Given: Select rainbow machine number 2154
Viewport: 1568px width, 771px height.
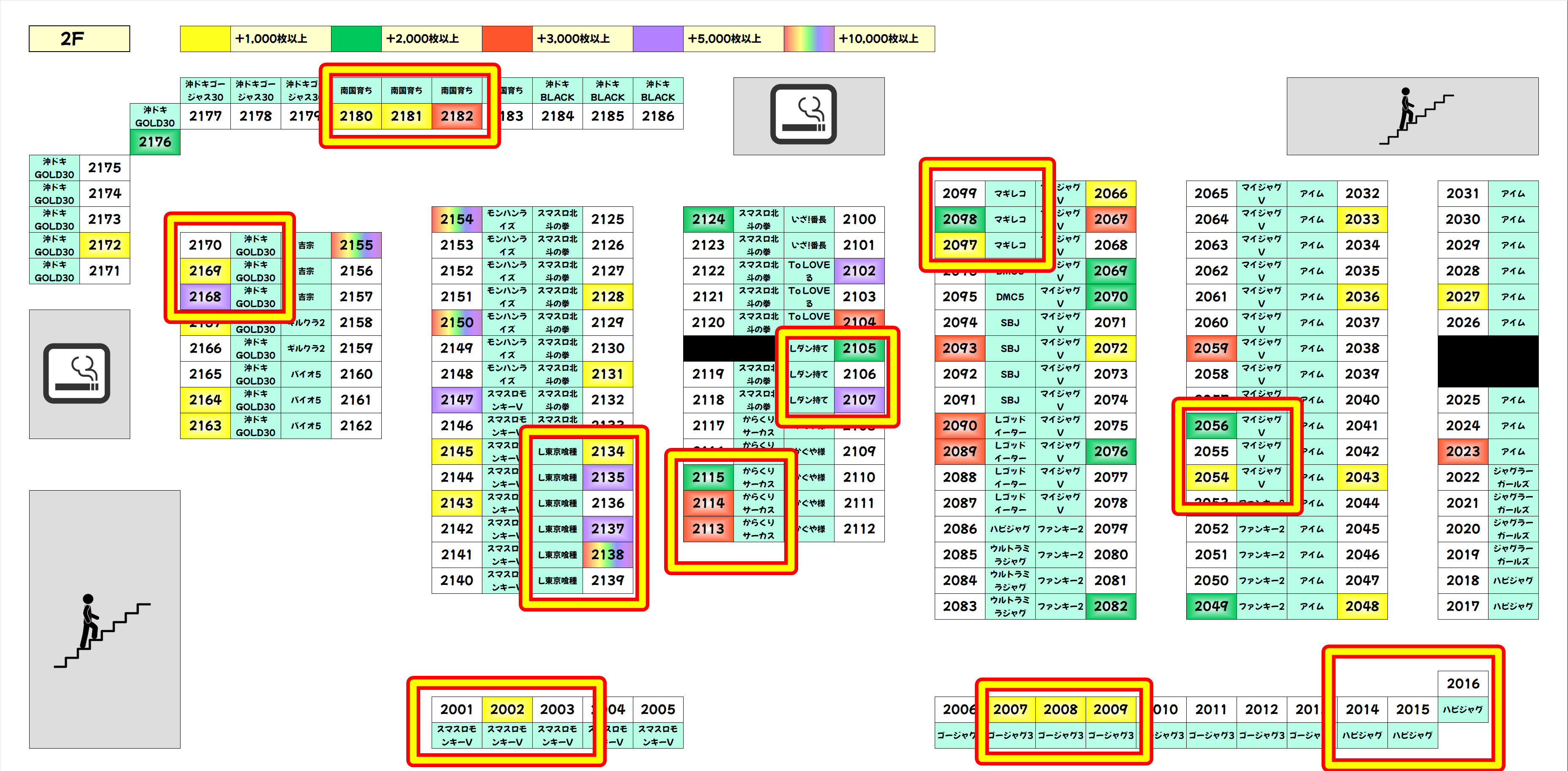Looking at the screenshot, I should click(457, 219).
